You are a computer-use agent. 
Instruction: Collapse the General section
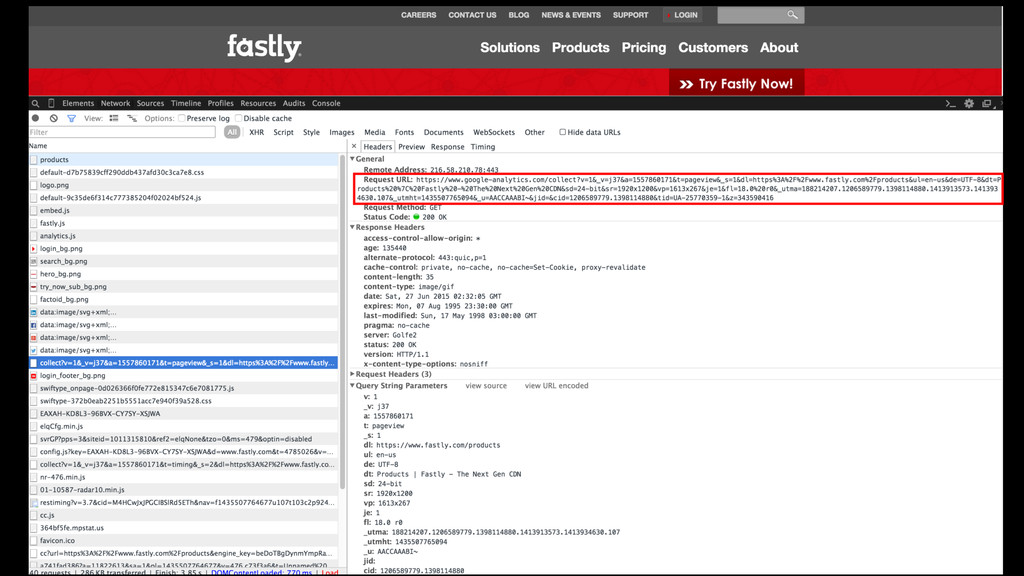click(353, 159)
